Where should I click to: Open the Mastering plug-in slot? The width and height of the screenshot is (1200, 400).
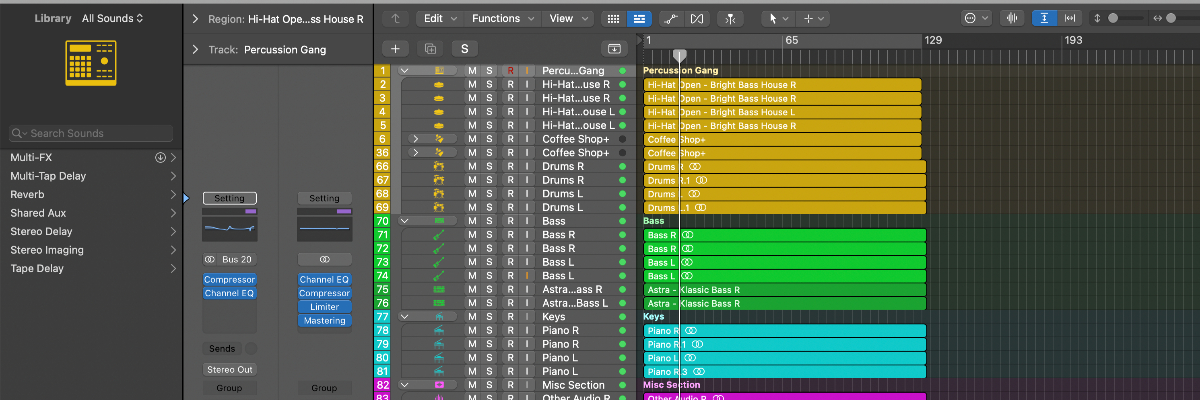(x=324, y=321)
